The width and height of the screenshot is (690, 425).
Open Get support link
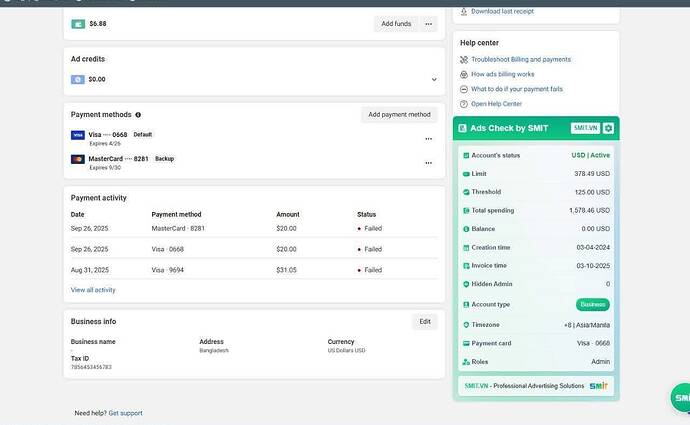coord(125,413)
